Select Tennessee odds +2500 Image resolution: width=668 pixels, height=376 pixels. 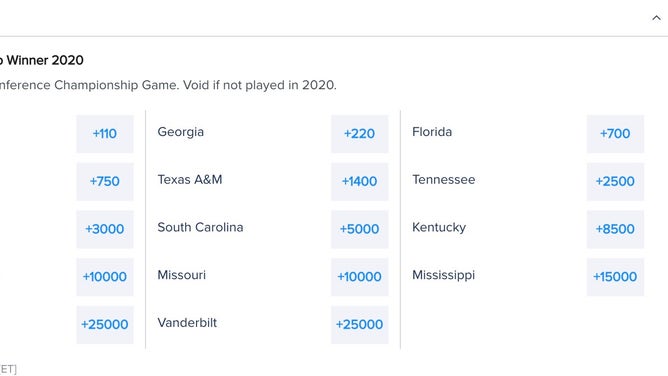615,181
